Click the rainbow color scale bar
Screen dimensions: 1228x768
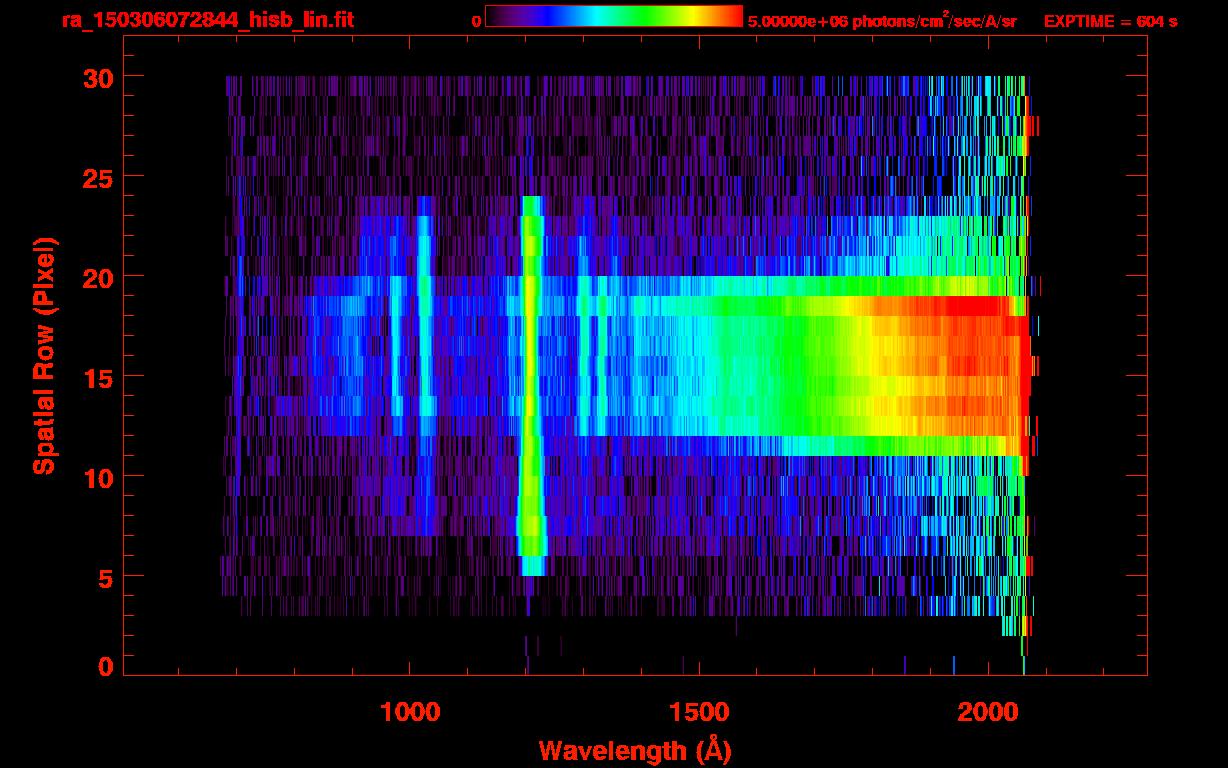click(614, 16)
